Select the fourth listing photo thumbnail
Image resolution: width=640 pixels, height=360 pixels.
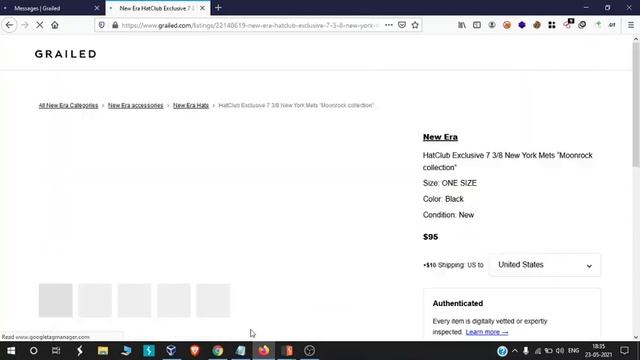(174, 300)
